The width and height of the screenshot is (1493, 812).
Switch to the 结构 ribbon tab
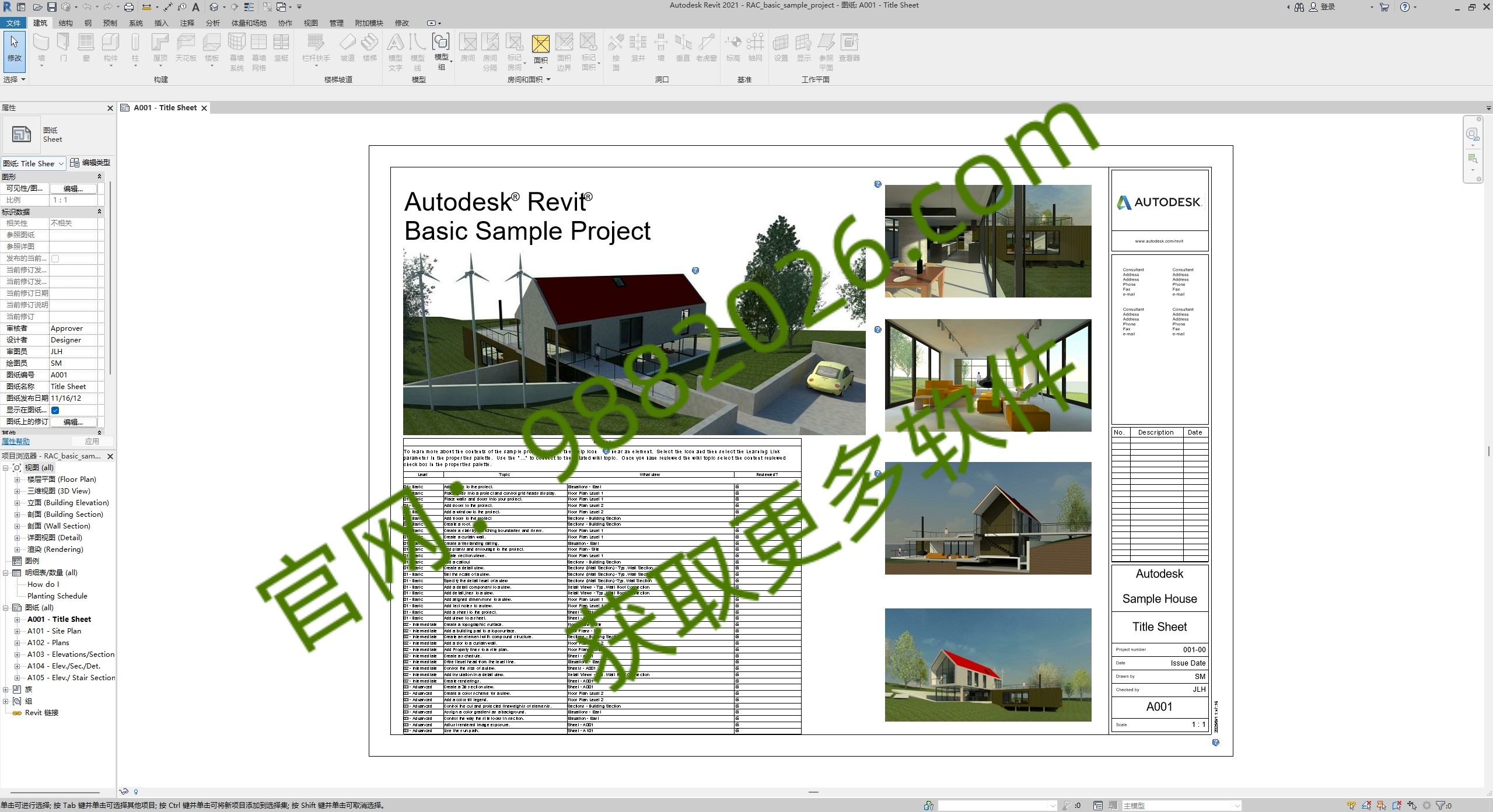(x=65, y=23)
